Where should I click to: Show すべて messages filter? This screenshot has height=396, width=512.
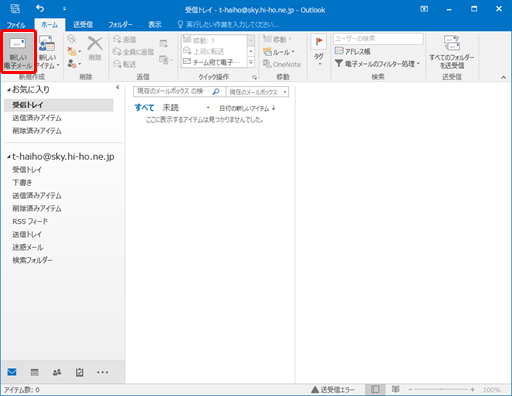point(144,108)
